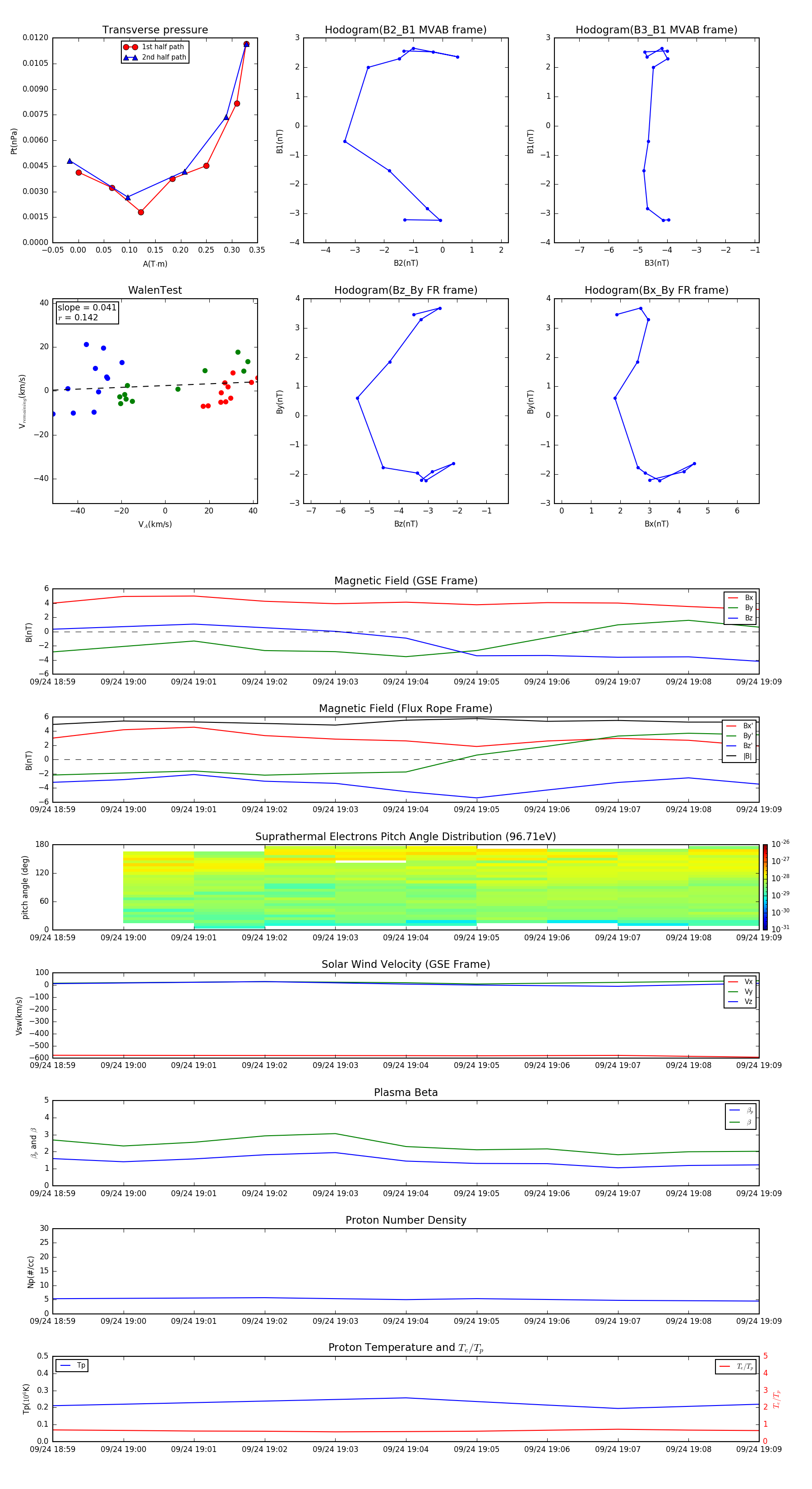
Task: Click the 'Te/Tp' legend box
Action: pyautogui.click(x=736, y=1366)
